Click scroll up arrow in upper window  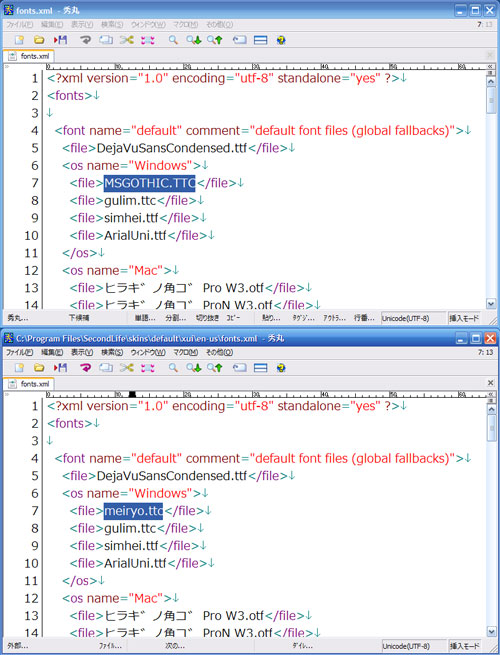[x=491, y=82]
